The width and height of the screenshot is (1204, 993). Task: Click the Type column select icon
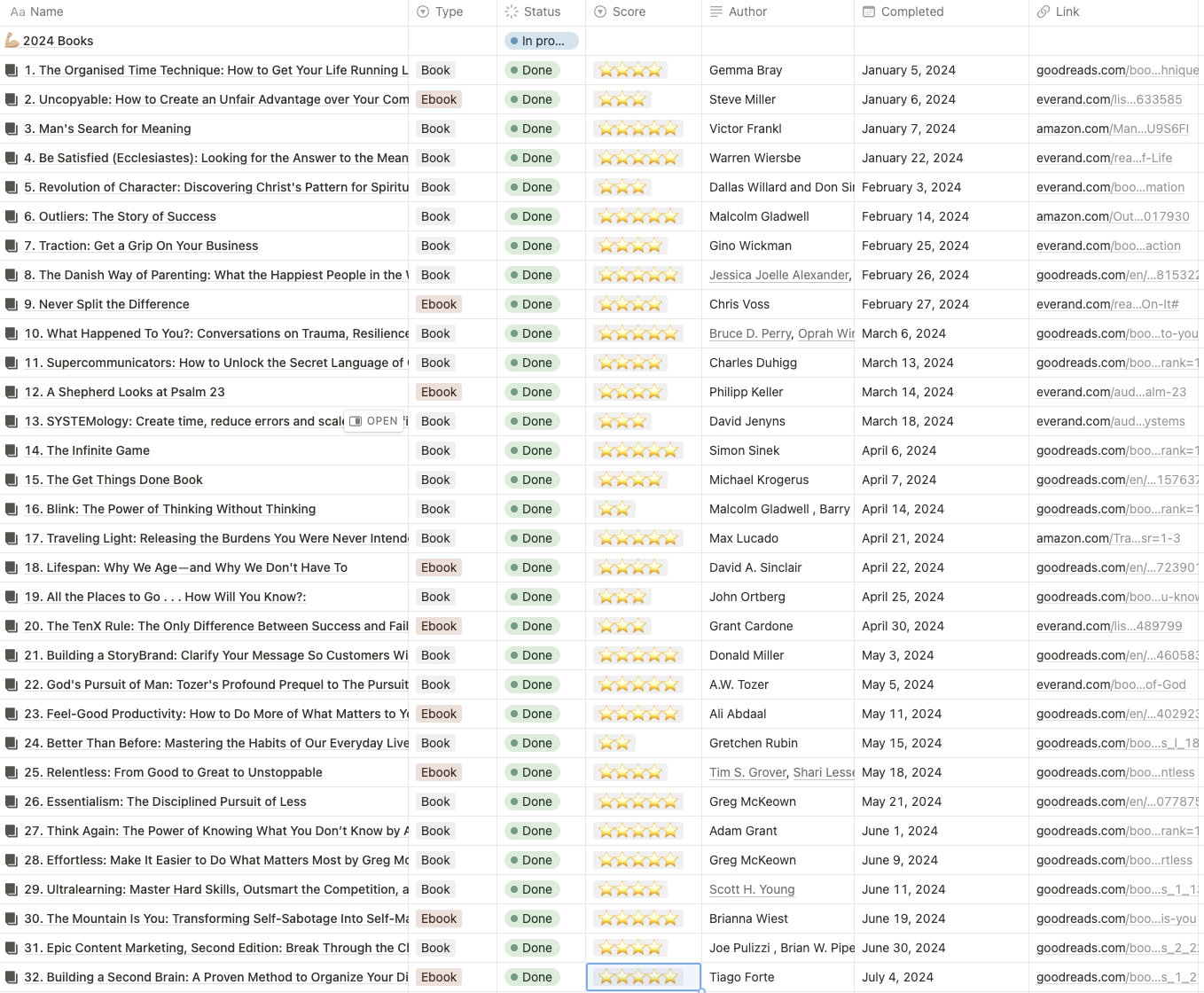click(423, 12)
